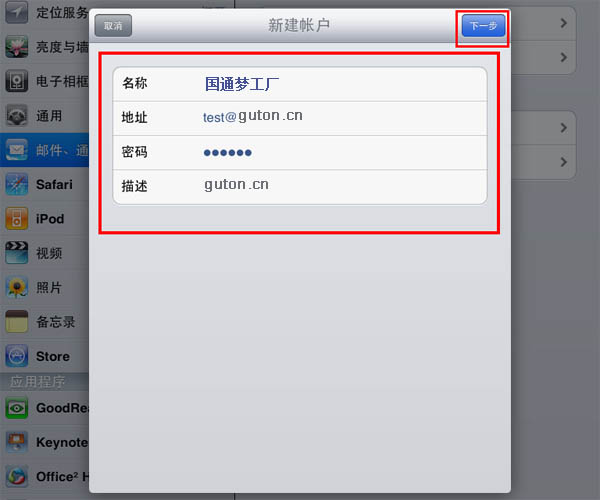The width and height of the screenshot is (600, 500).
Task: Tap the Cancel (取消) button
Action: click(113, 26)
